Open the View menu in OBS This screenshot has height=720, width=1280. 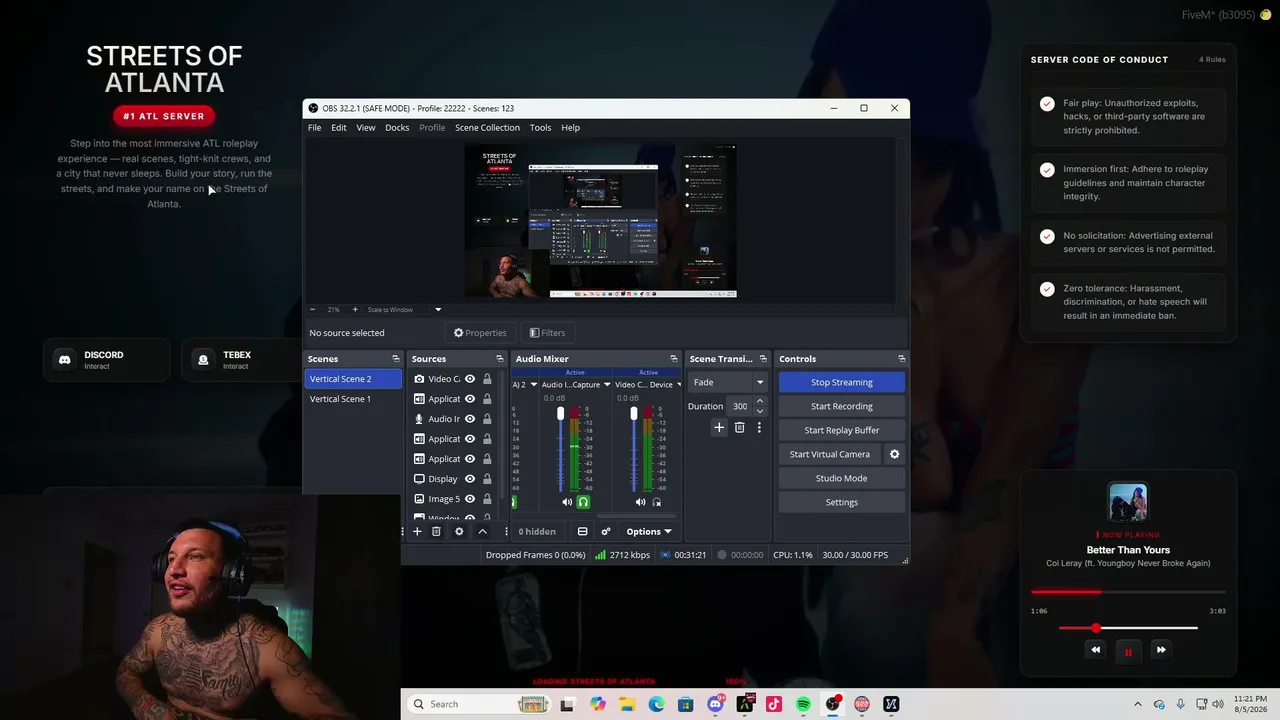(x=366, y=128)
